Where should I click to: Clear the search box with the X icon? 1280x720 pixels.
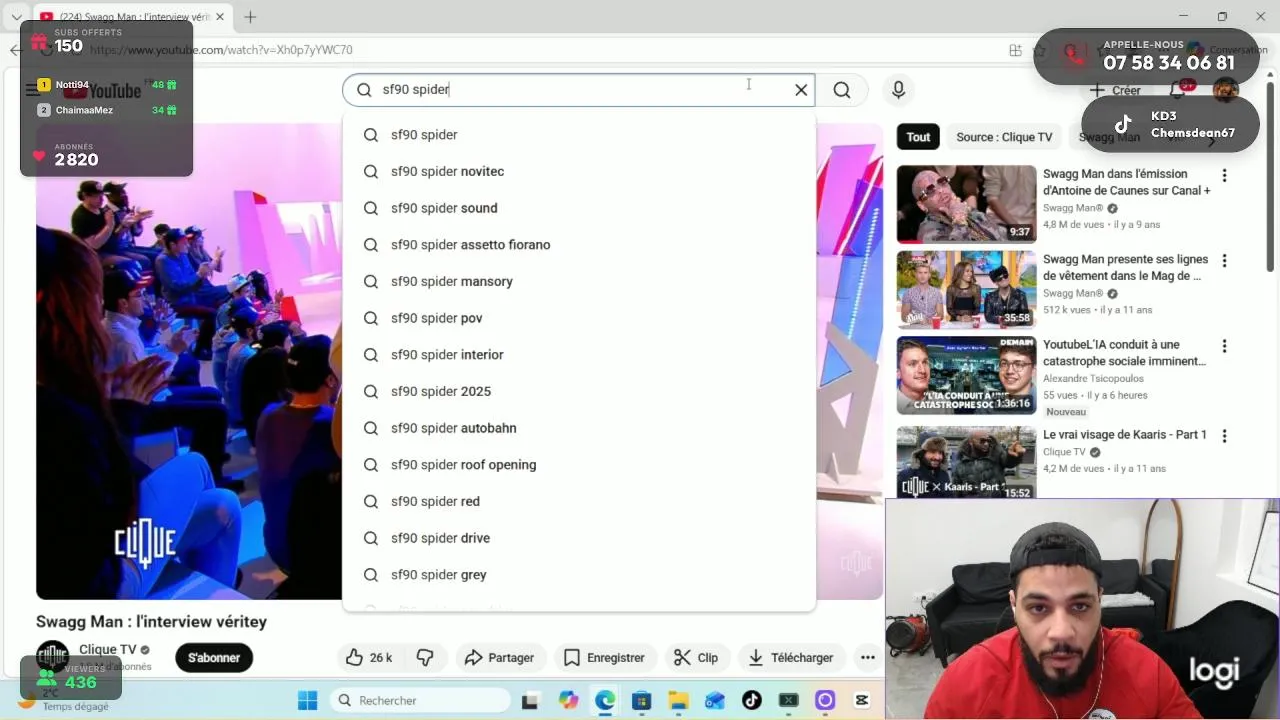pyautogui.click(x=801, y=90)
